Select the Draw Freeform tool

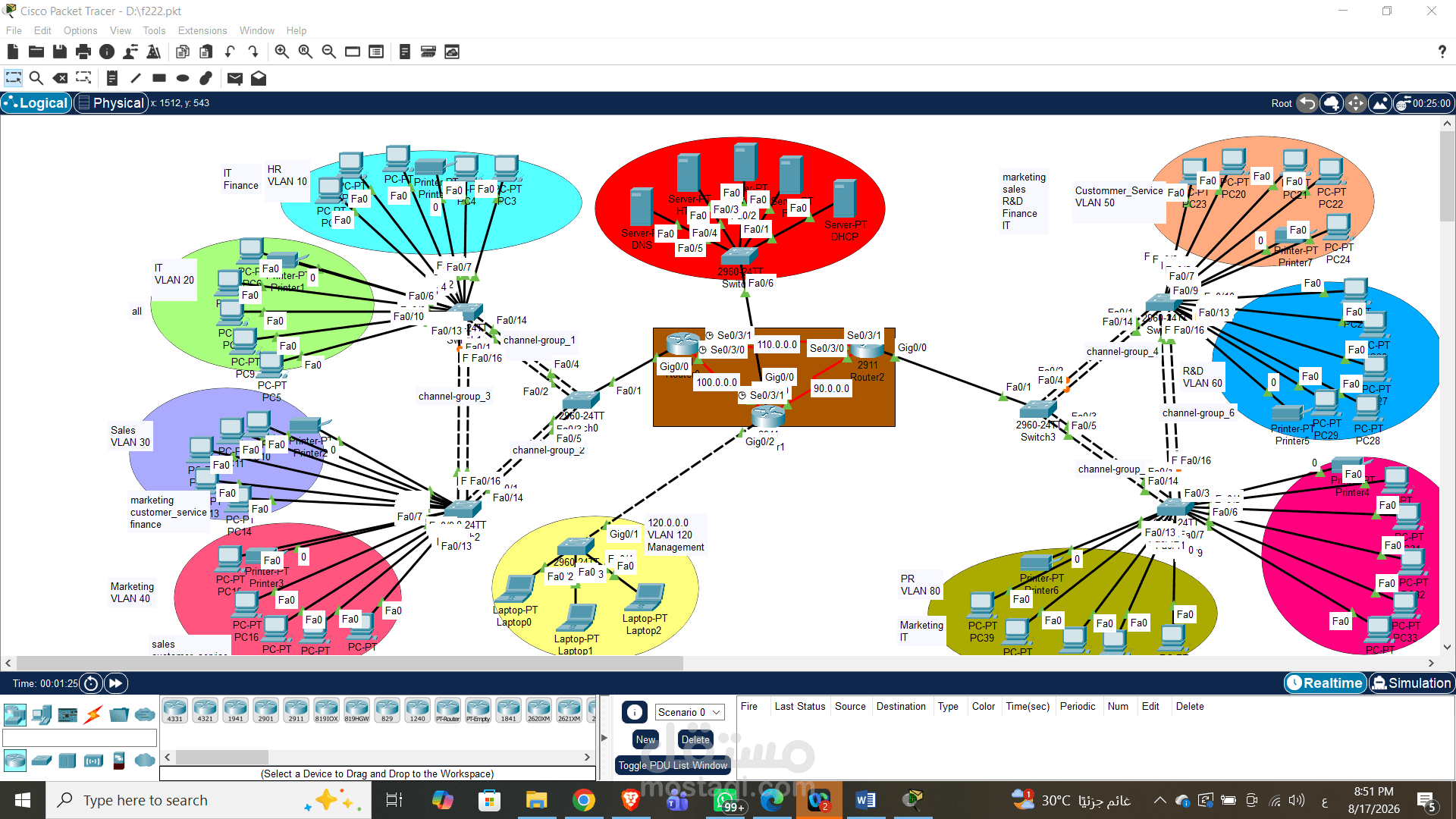coord(206,78)
